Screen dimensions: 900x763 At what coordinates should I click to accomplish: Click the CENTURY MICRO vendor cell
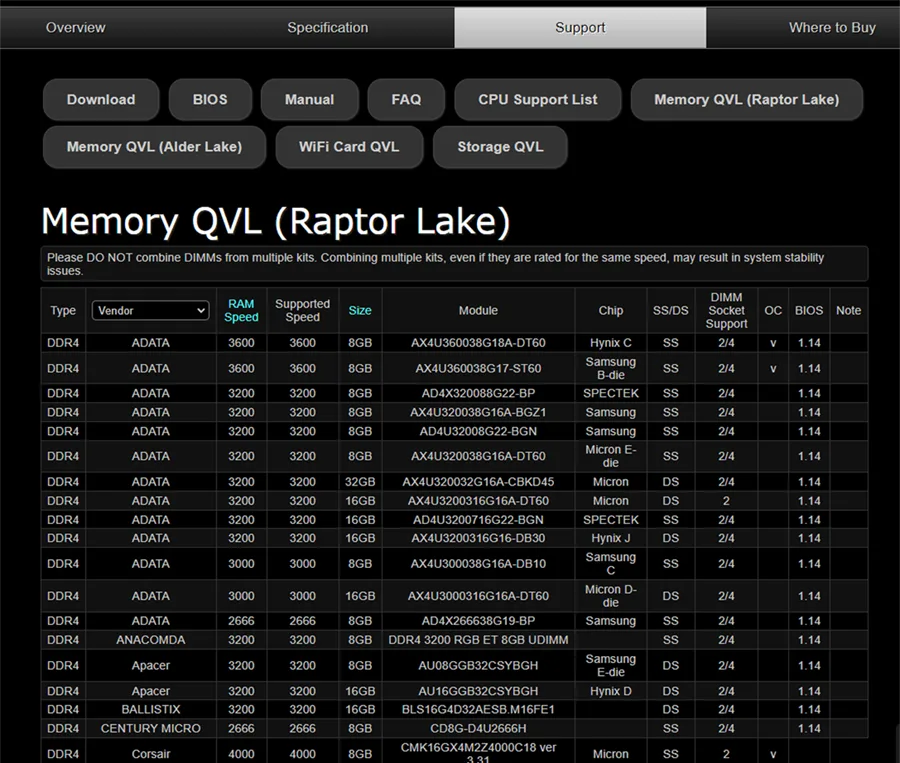click(150, 729)
